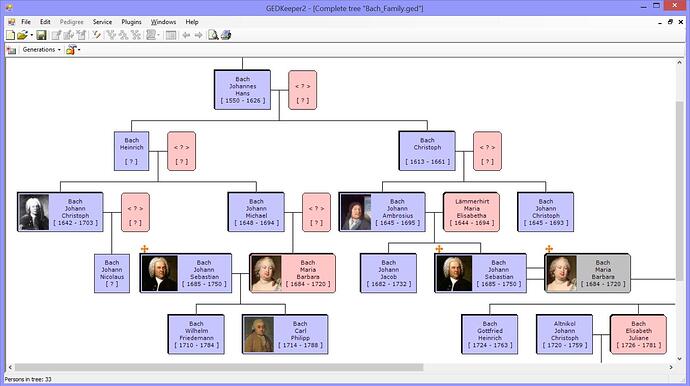Open the Pedigree menu

[x=71, y=22]
